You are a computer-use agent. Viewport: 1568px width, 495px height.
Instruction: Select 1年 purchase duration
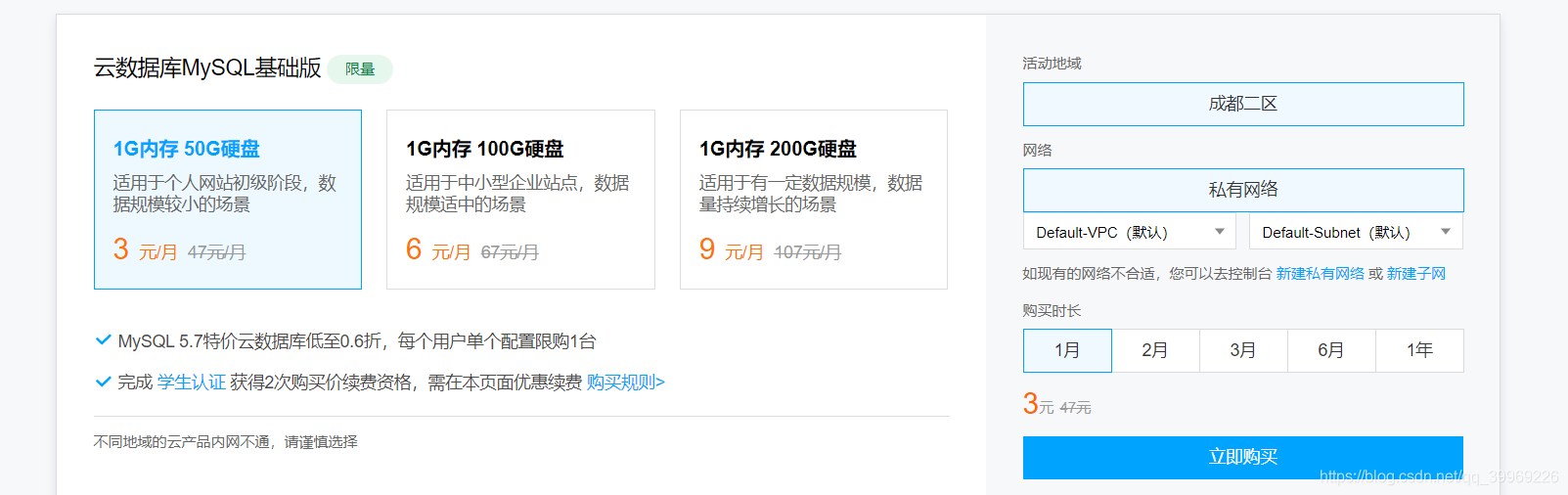coord(1419,350)
